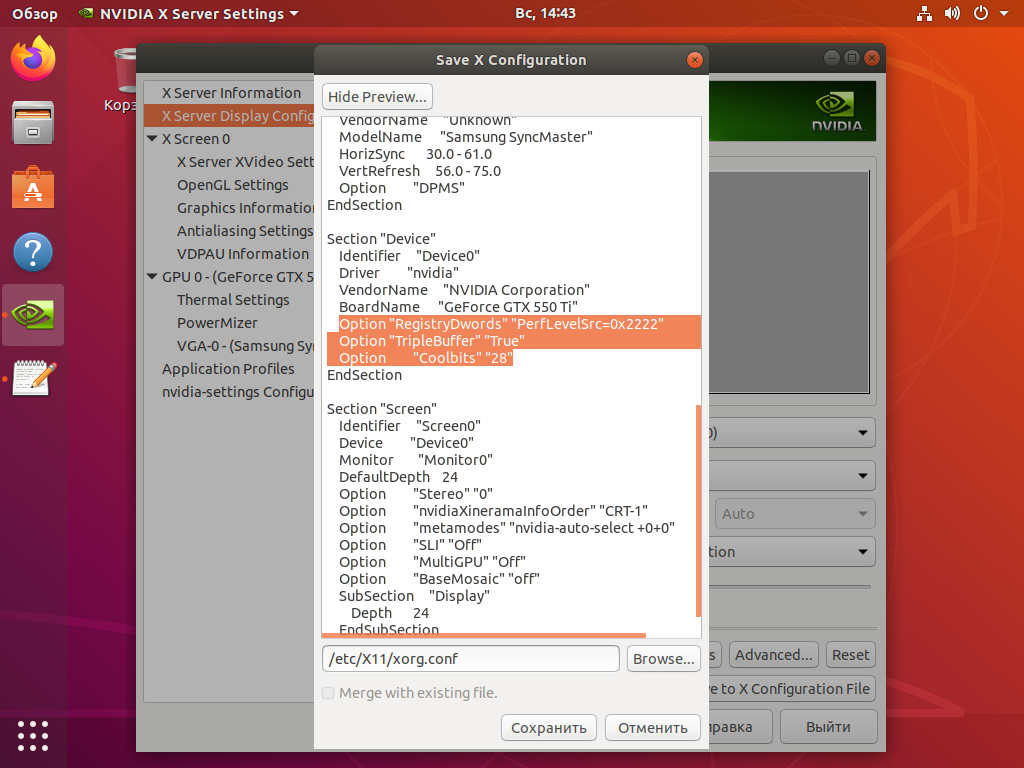1024x768 pixels.
Task: Click the metamodes option line
Action: pyautogui.click(x=507, y=528)
